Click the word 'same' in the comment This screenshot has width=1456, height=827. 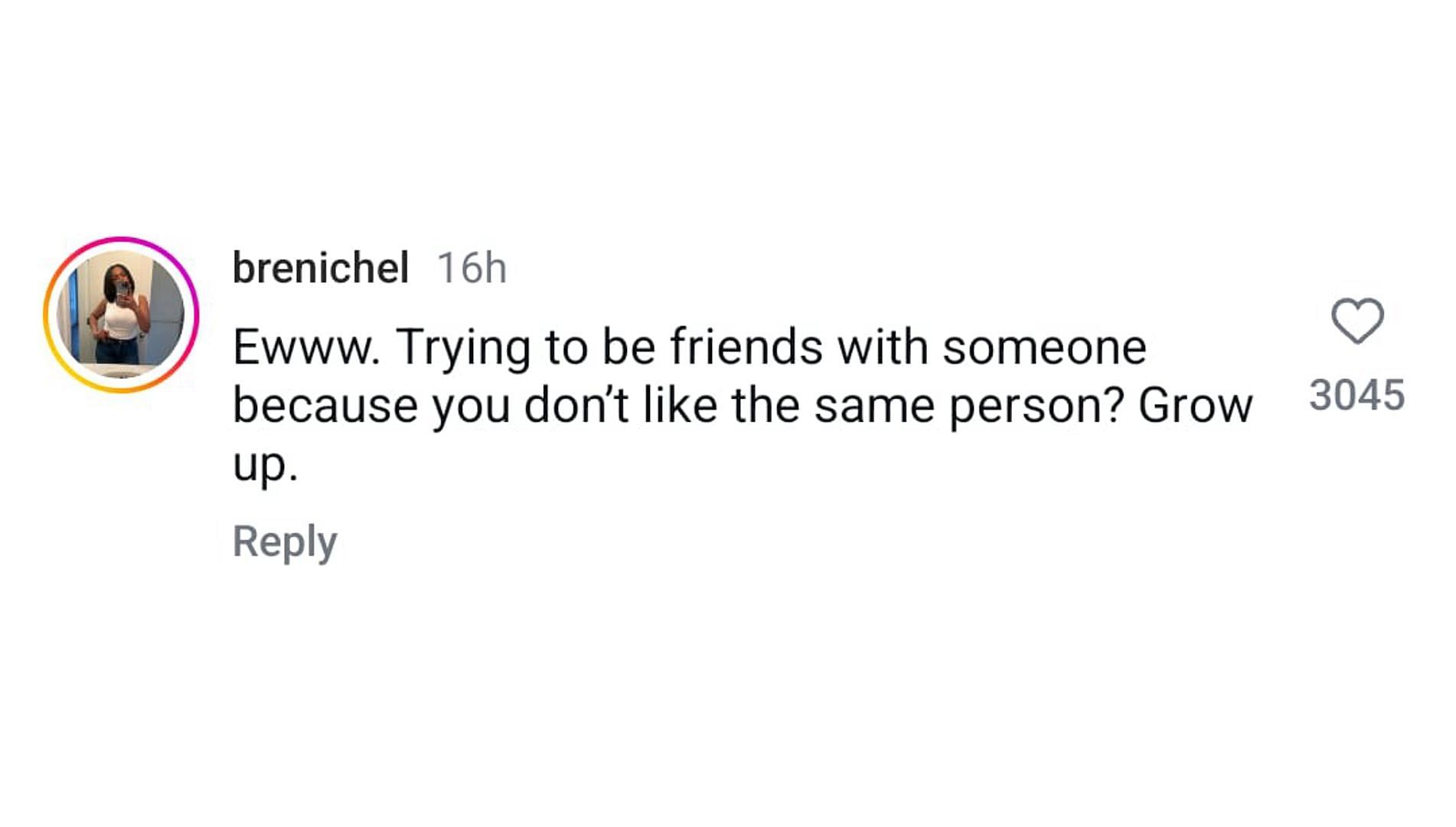click(874, 405)
